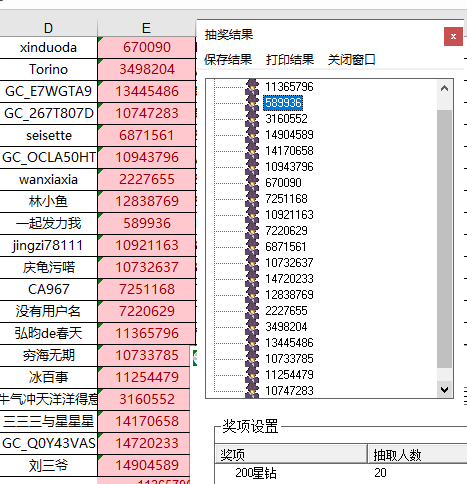Click the person icon beside 14904589
Screen dimensions: 467x484
pos(252,135)
